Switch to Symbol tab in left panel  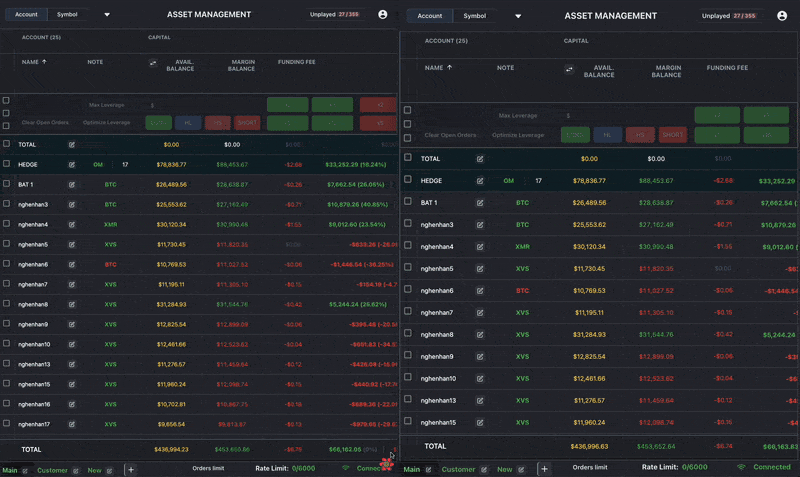click(x=67, y=14)
